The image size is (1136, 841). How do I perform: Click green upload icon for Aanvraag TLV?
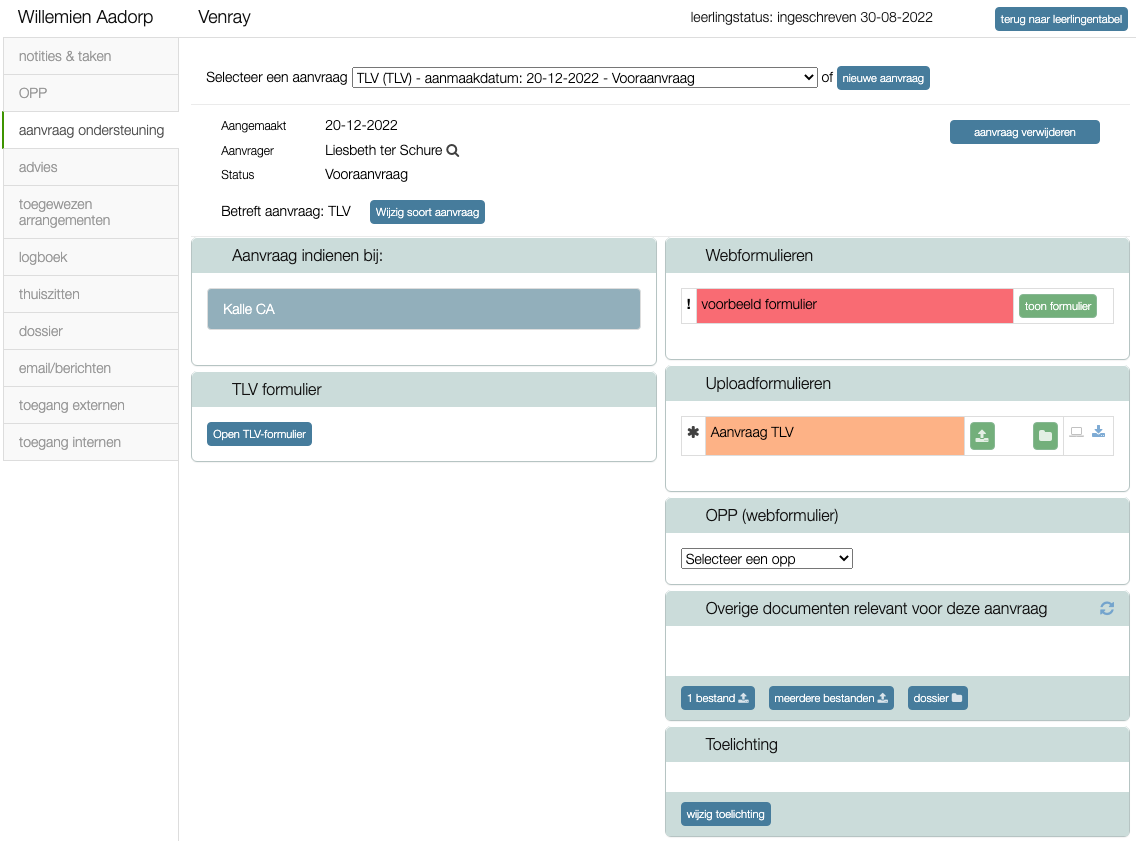tap(982, 436)
